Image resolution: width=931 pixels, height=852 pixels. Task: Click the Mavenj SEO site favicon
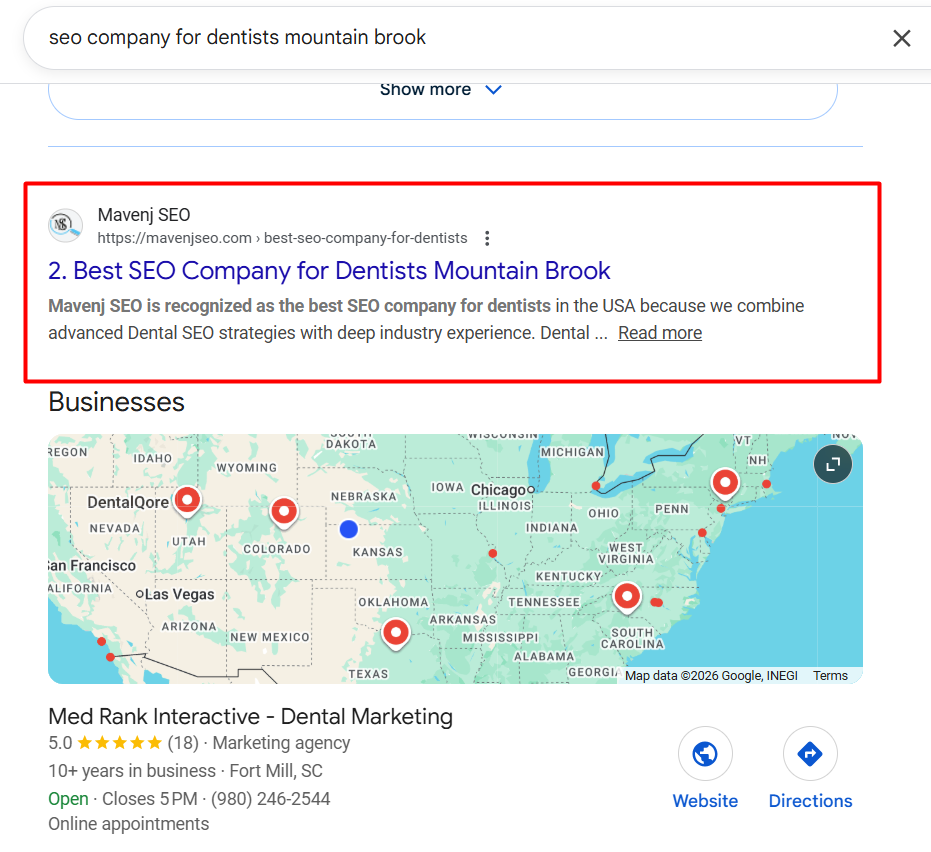pyautogui.click(x=66, y=225)
